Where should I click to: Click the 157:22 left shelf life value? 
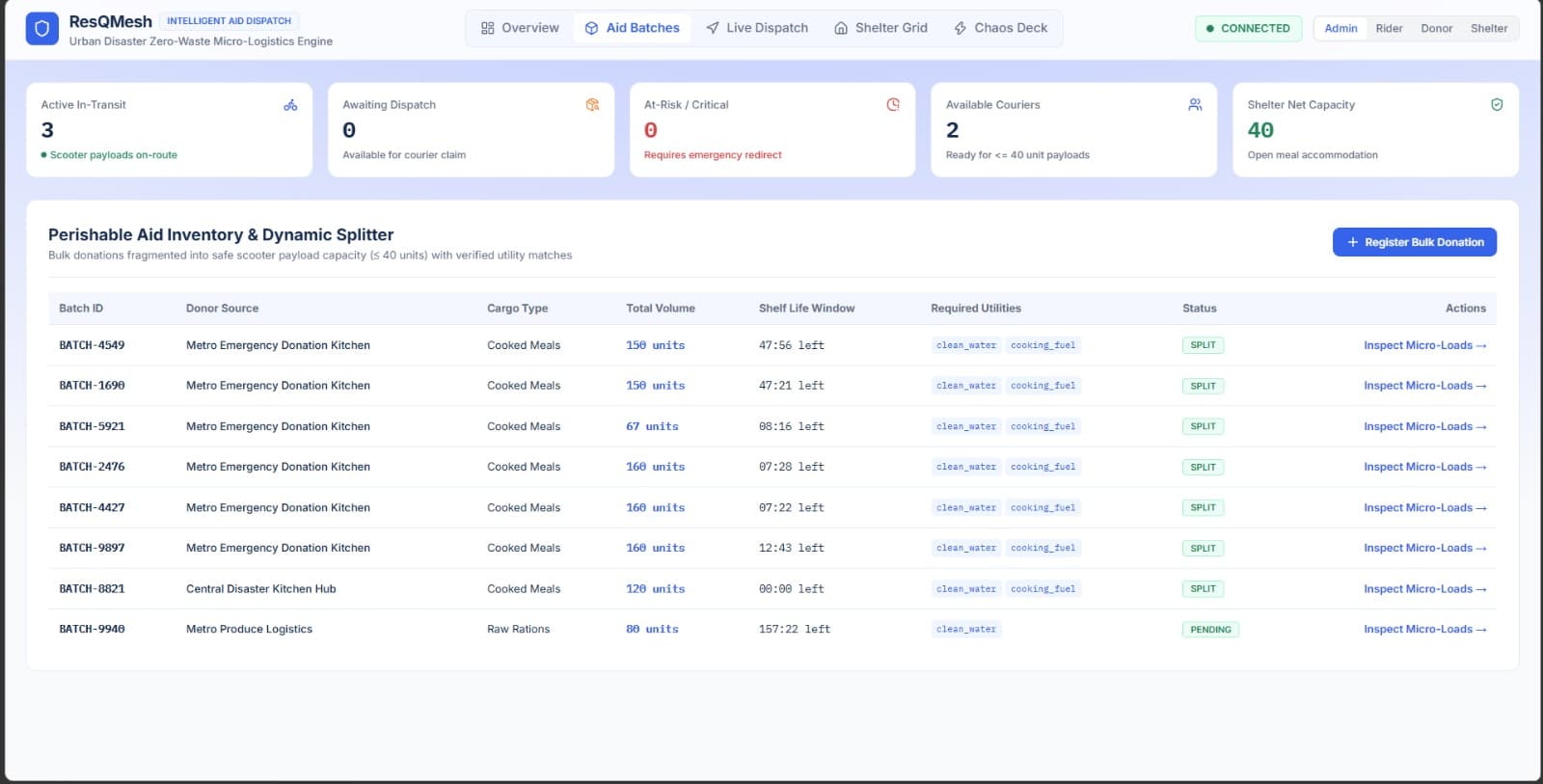(x=795, y=630)
